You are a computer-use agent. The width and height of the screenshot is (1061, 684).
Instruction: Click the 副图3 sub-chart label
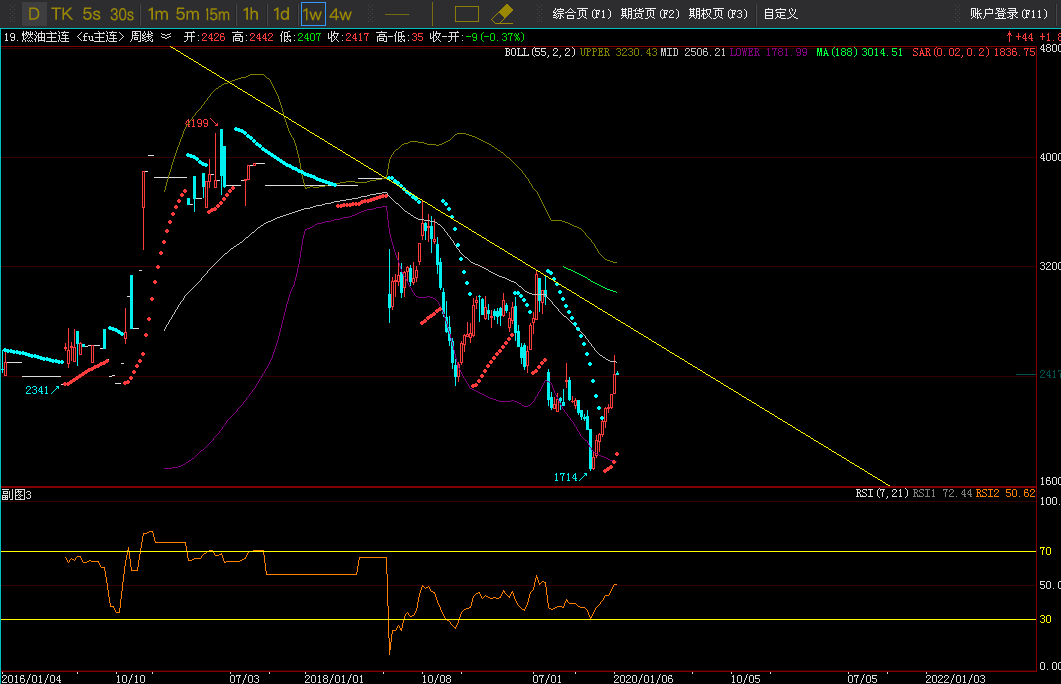16,495
